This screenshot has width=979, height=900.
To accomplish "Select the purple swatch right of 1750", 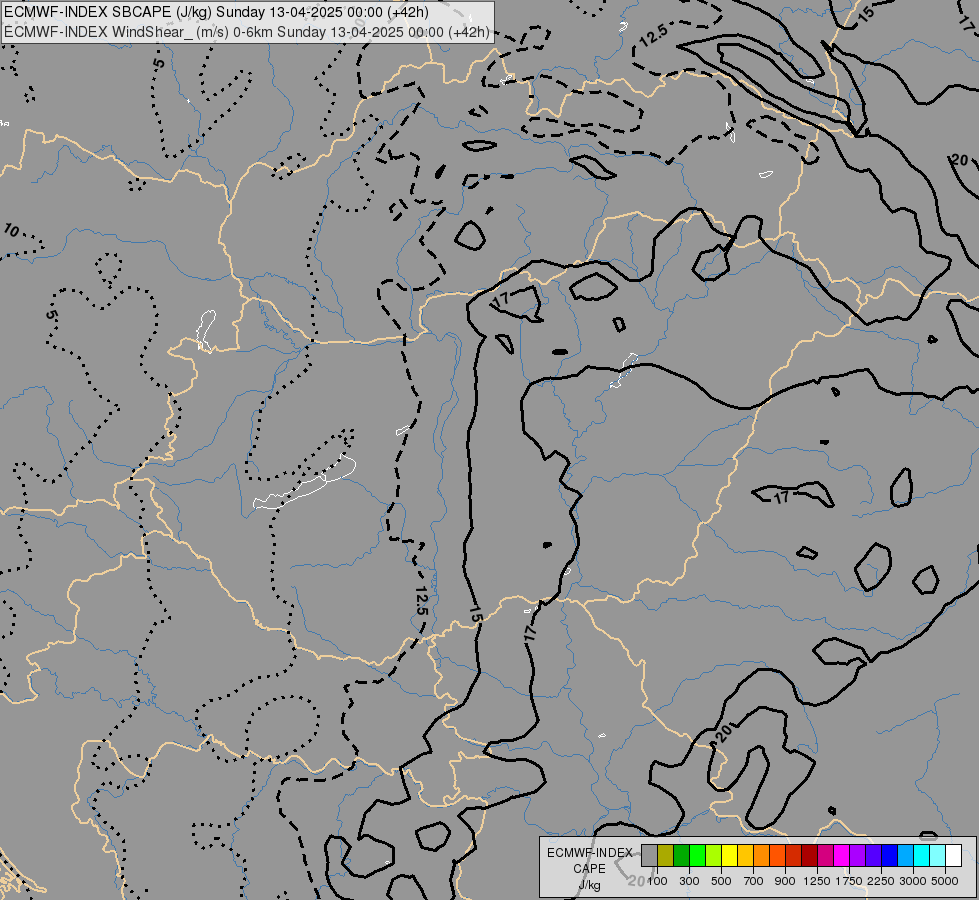I will (x=857, y=855).
